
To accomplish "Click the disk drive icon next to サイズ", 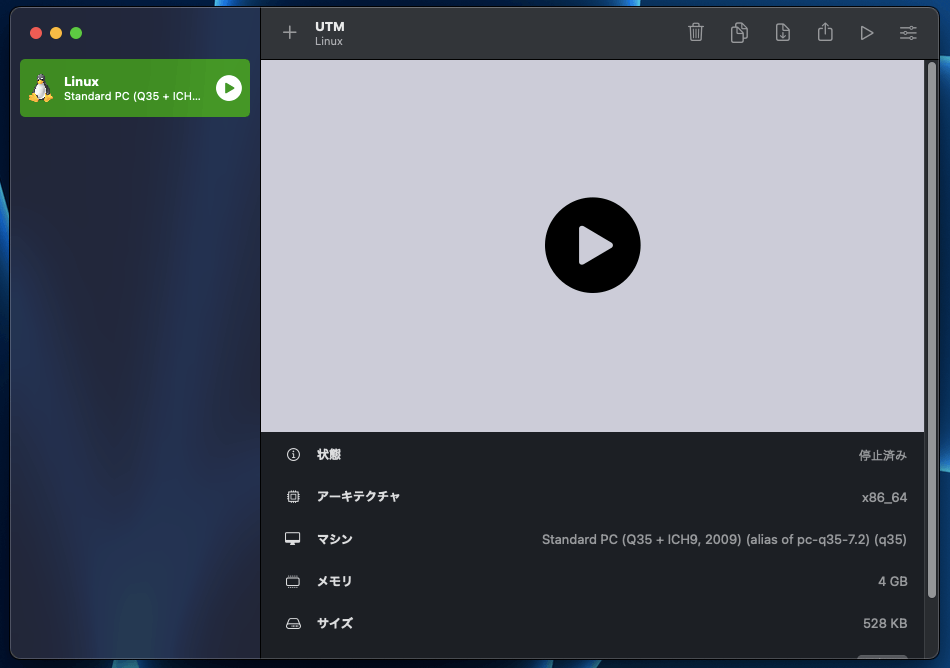I will point(293,623).
